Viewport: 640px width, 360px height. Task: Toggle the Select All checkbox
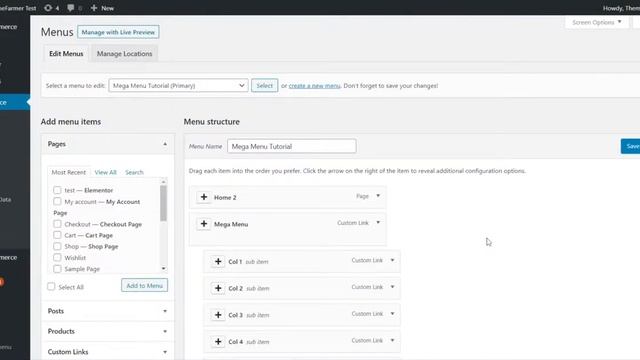pos(51,287)
